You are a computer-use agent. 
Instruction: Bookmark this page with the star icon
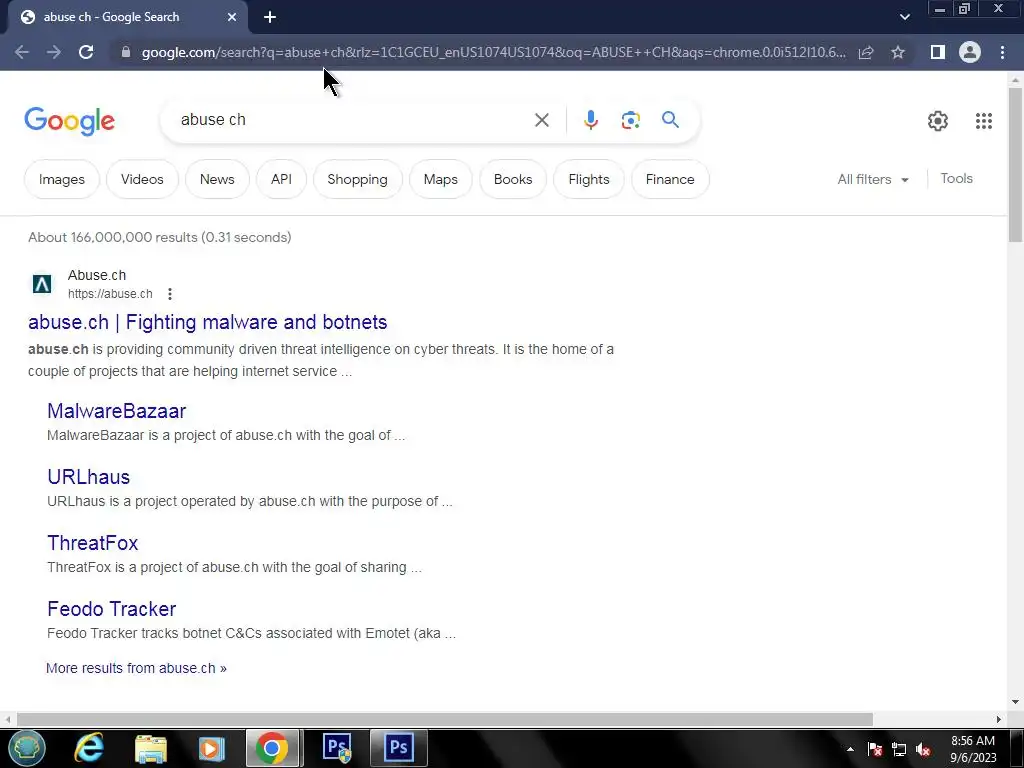pyautogui.click(x=898, y=52)
